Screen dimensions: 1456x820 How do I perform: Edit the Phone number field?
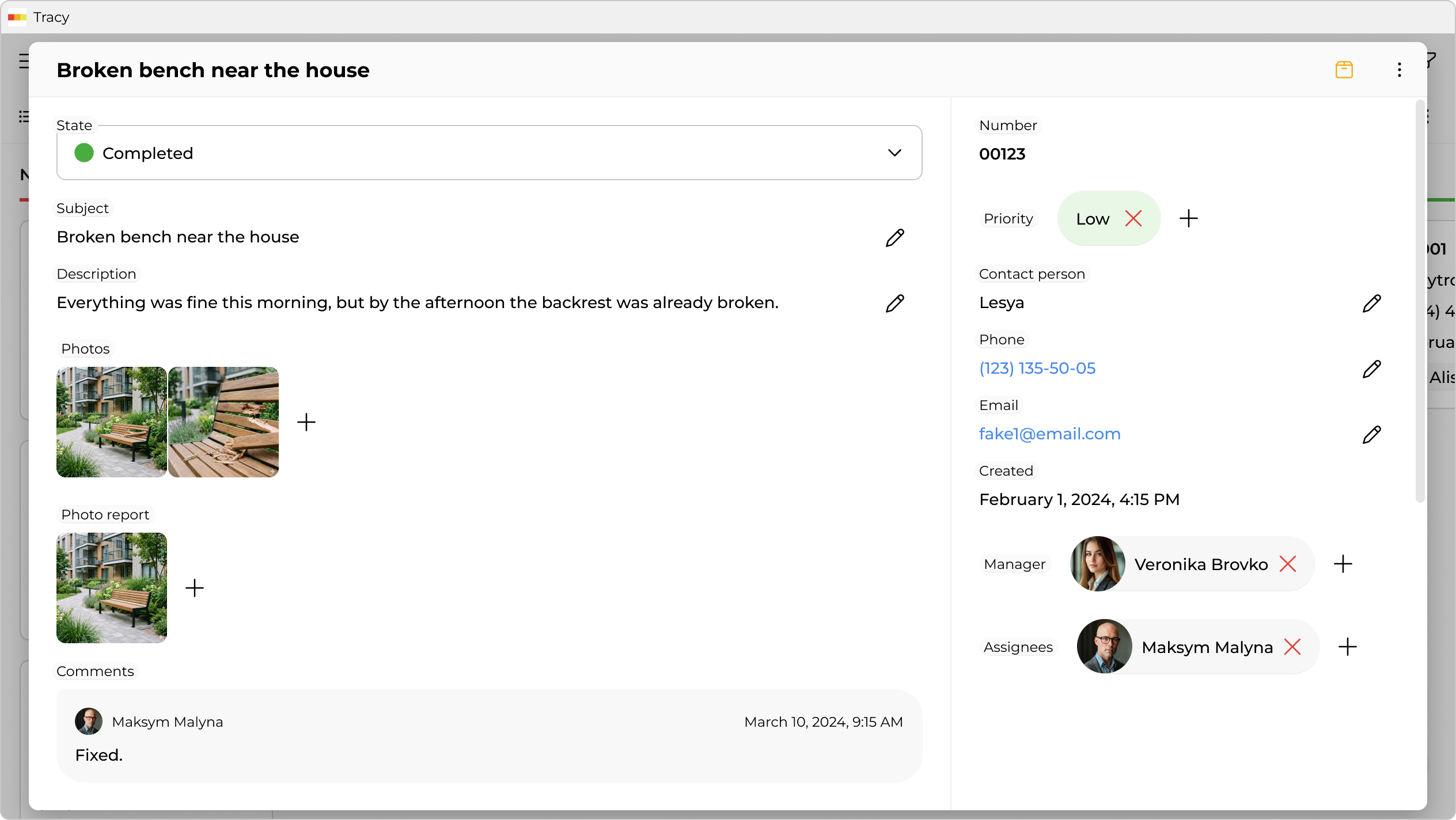1371,369
